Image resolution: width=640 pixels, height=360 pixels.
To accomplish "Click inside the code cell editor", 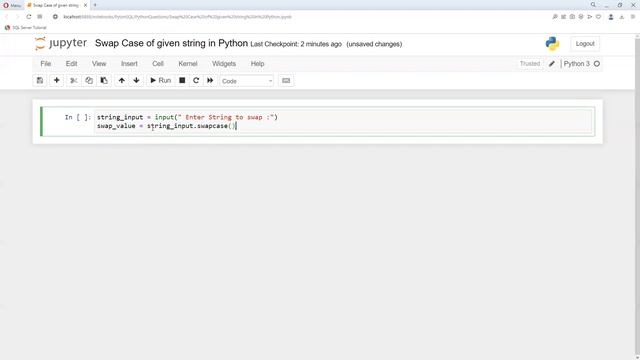I will [344, 122].
